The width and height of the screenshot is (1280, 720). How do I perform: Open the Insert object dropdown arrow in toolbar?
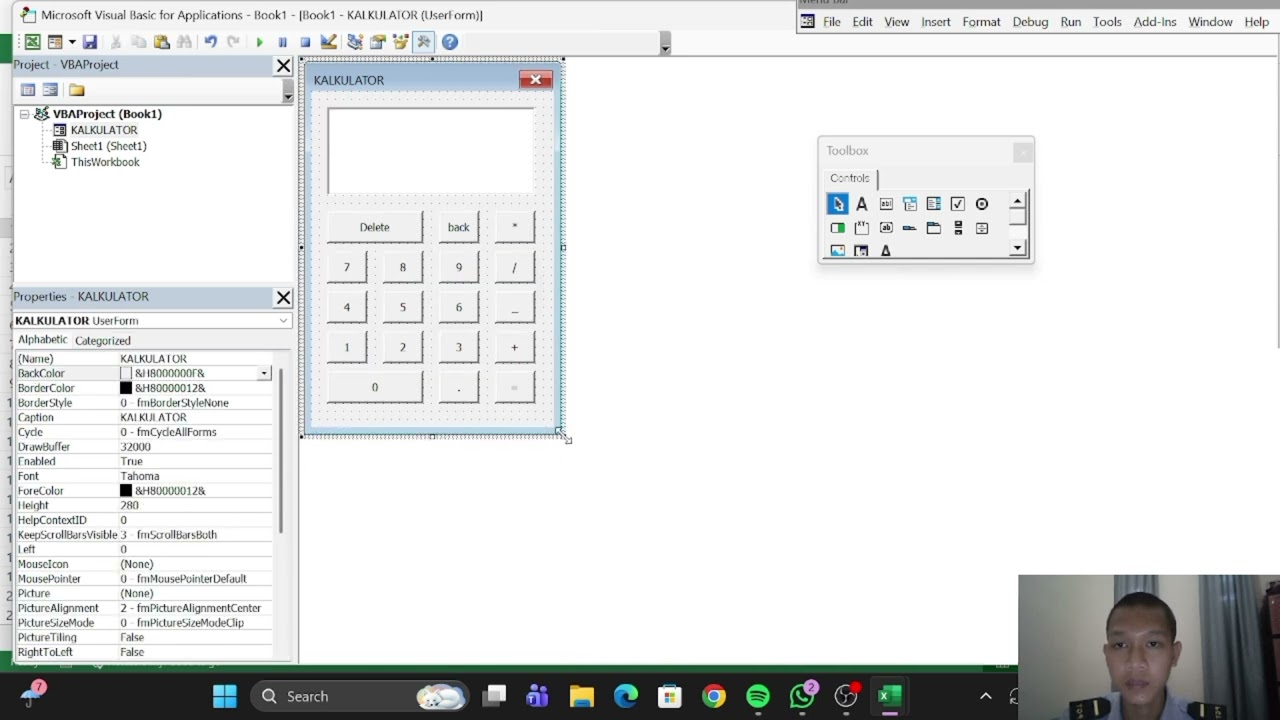click(71, 42)
